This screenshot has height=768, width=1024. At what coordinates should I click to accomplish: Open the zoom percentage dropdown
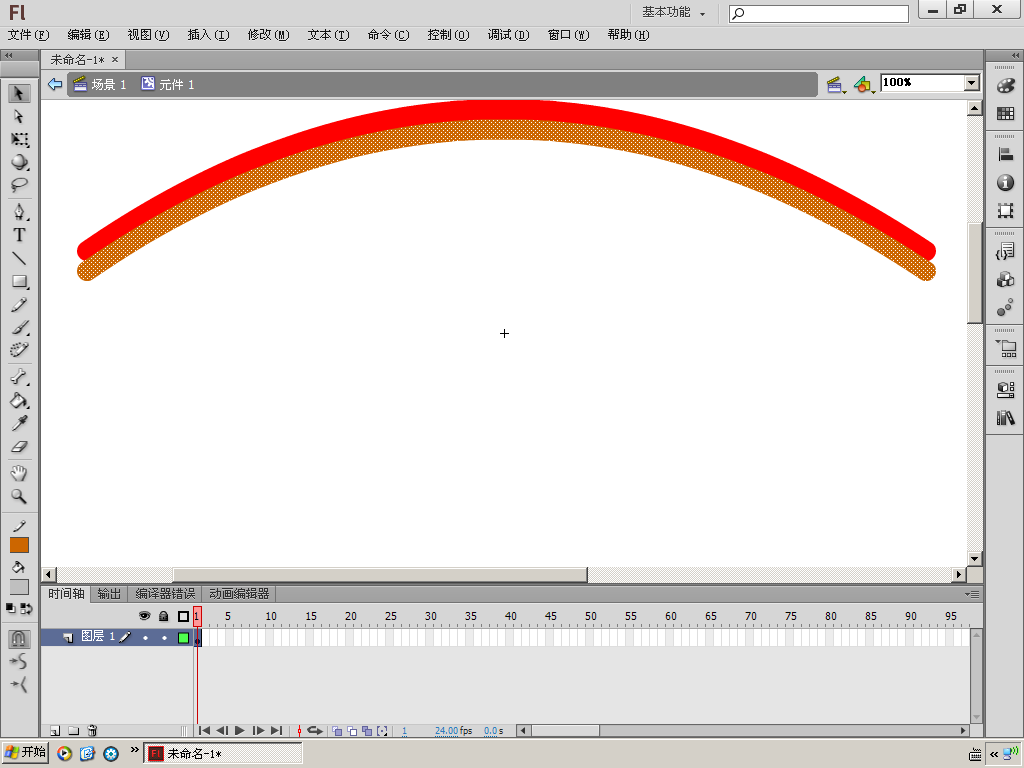[972, 83]
